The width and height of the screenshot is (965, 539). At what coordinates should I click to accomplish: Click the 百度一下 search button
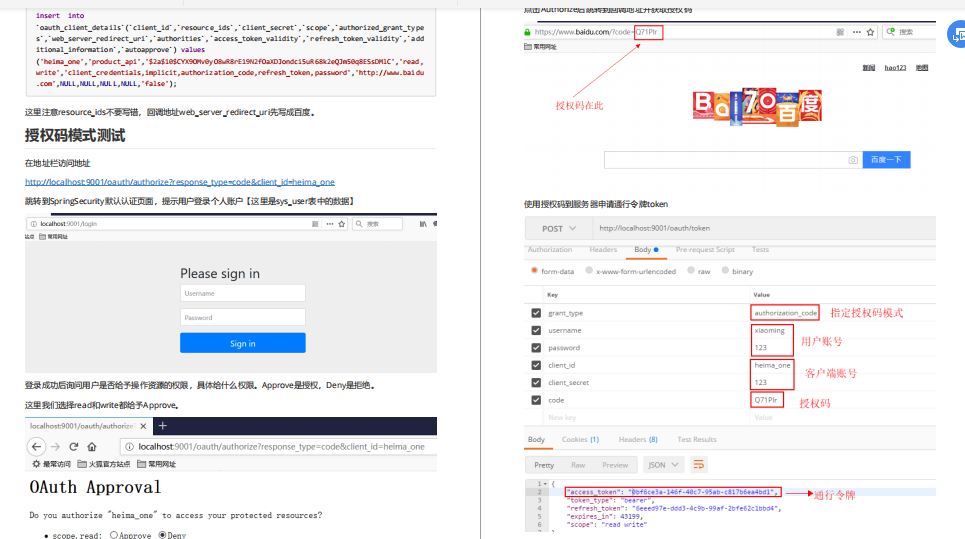click(886, 159)
